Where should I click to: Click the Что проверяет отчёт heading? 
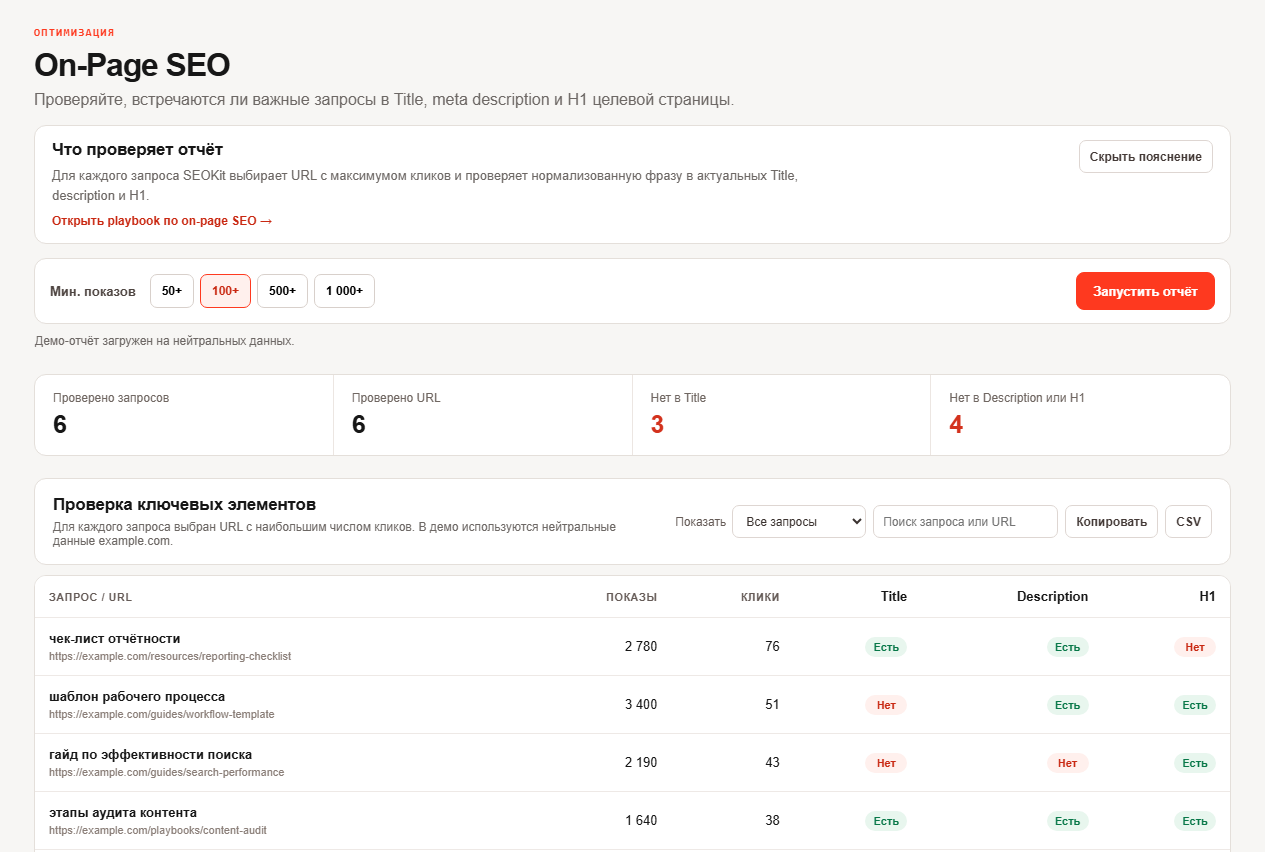click(x=137, y=150)
